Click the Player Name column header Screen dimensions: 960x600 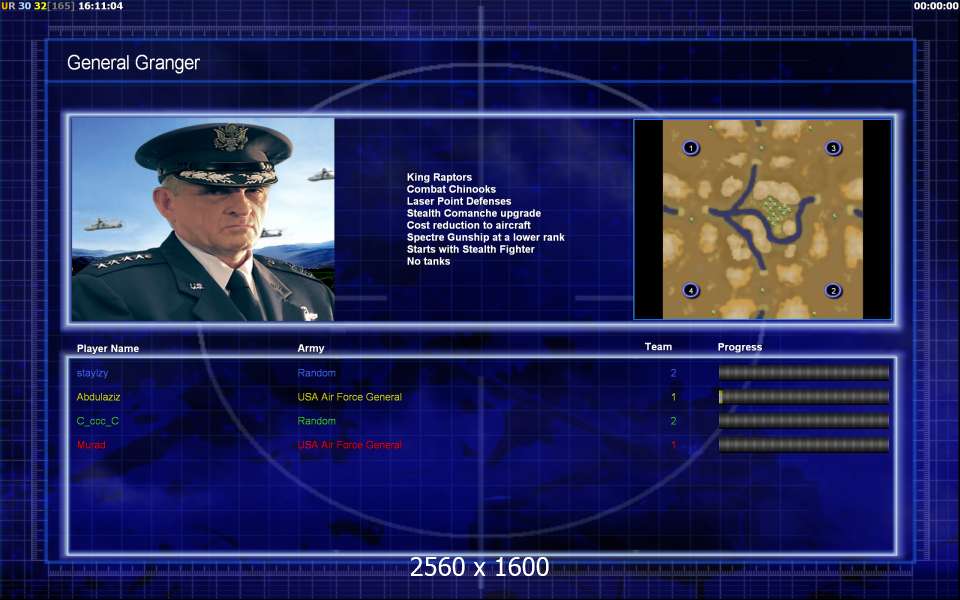click(108, 348)
